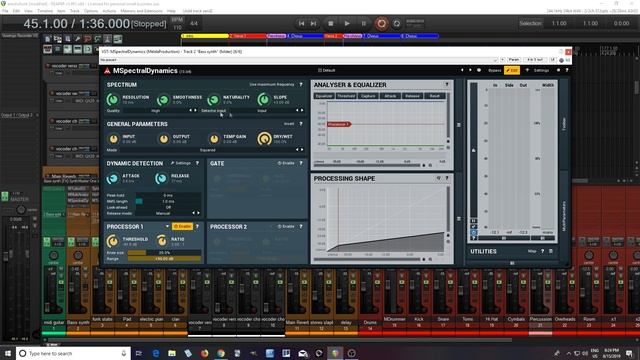The image size is (640, 360).
Task: Open Dynamic Detection Settings
Action: pyautogui.click(x=181, y=163)
